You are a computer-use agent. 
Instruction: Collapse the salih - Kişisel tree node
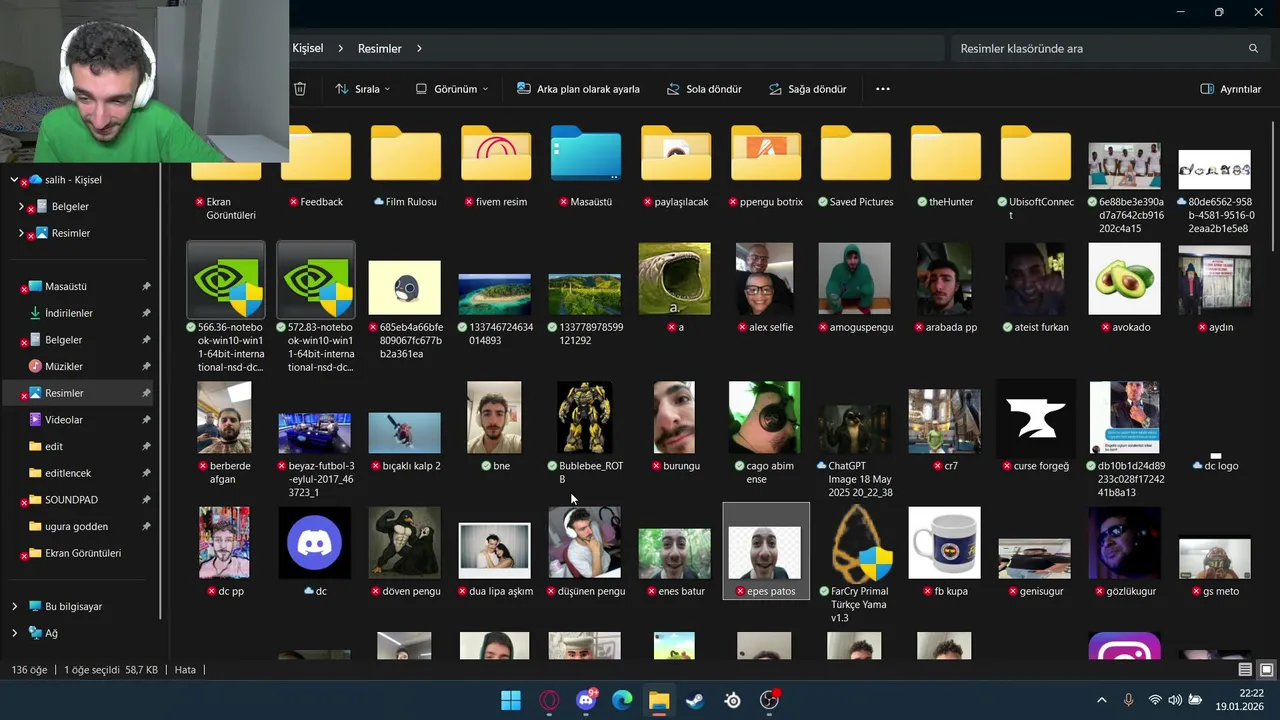pyautogui.click(x=14, y=180)
